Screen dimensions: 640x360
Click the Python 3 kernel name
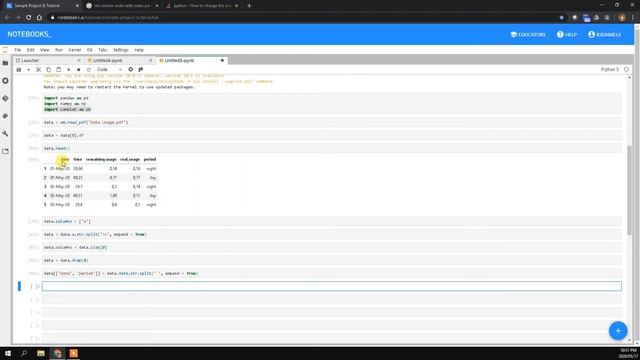610,70
